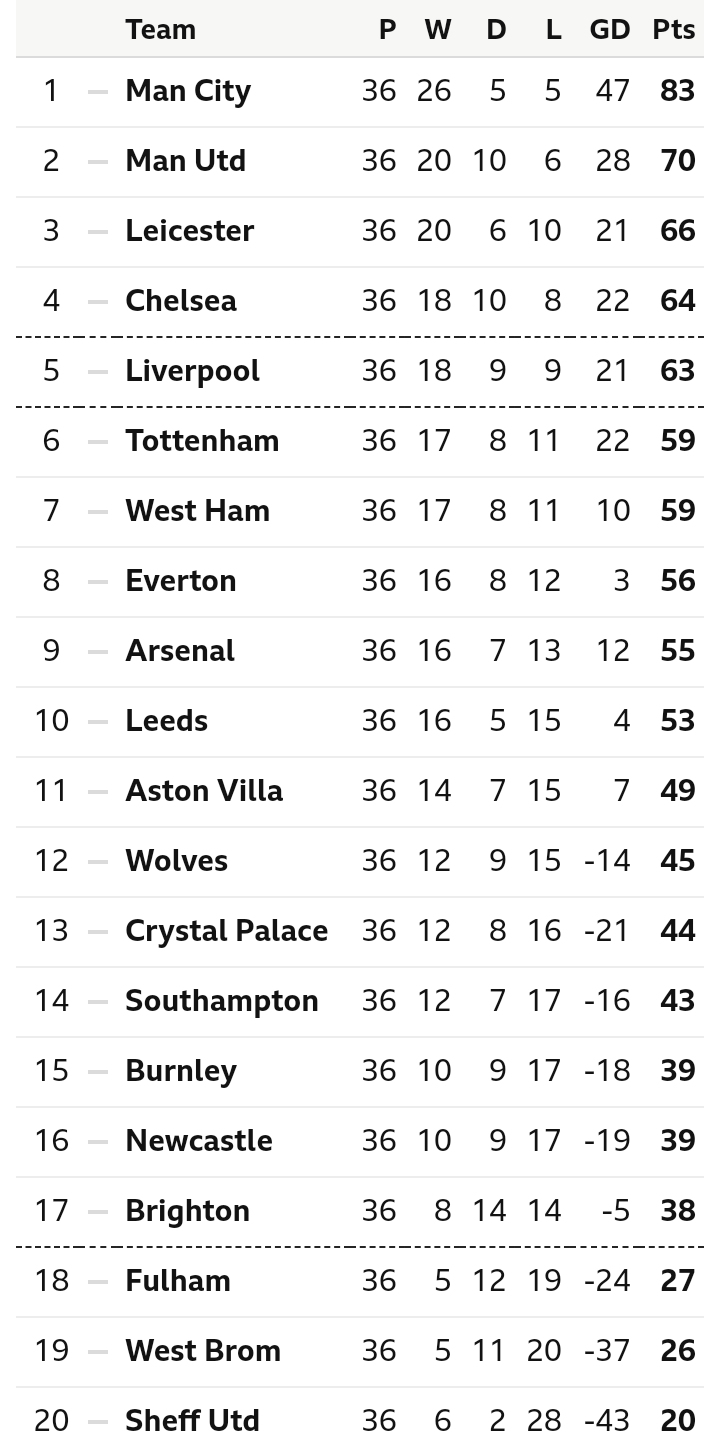
Task: Go to the Arsenal team link
Action: (x=180, y=651)
